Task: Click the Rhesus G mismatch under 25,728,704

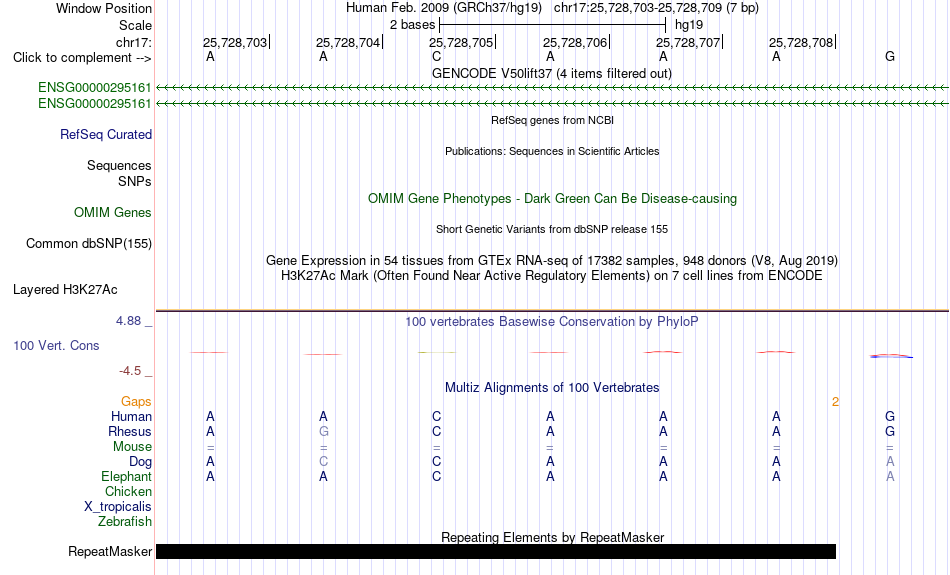Action: (324, 431)
